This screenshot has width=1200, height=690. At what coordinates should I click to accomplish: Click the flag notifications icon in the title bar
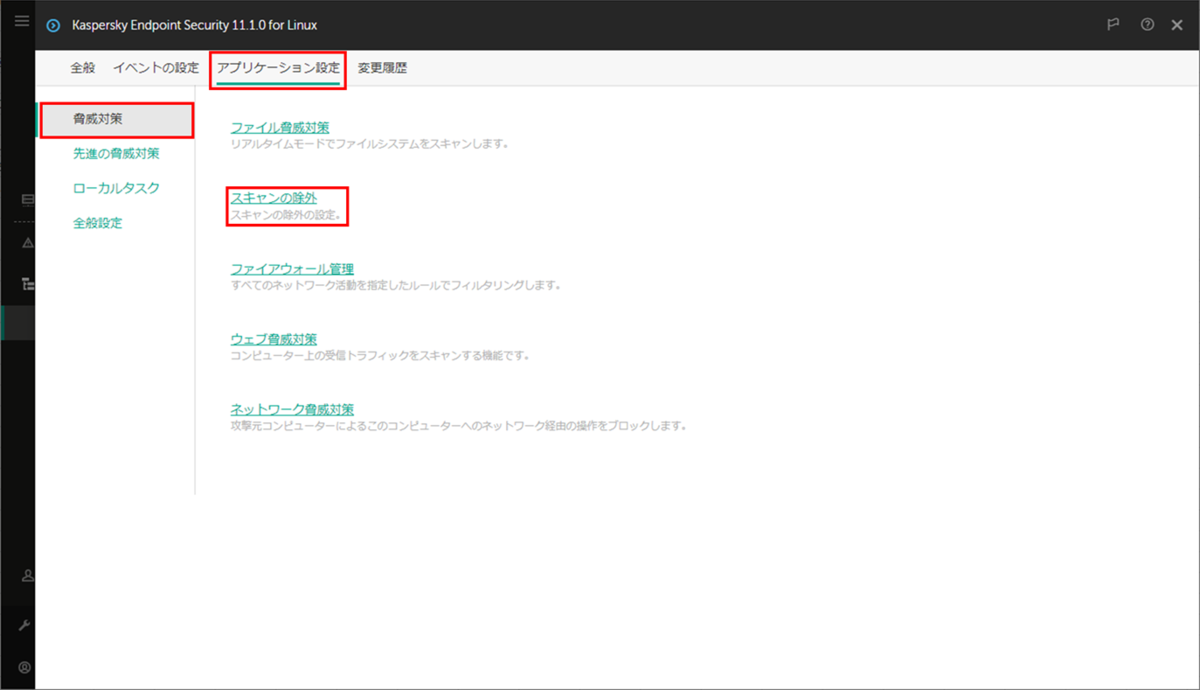pos(1113,25)
